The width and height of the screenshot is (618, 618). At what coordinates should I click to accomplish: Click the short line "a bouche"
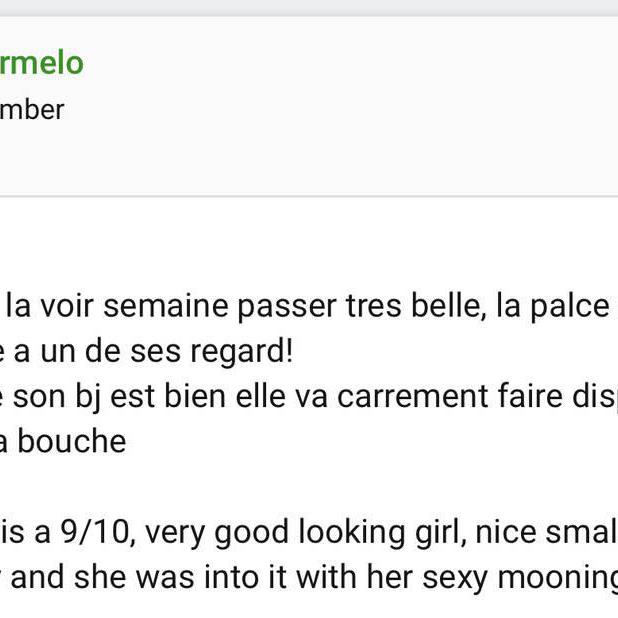tap(62, 442)
